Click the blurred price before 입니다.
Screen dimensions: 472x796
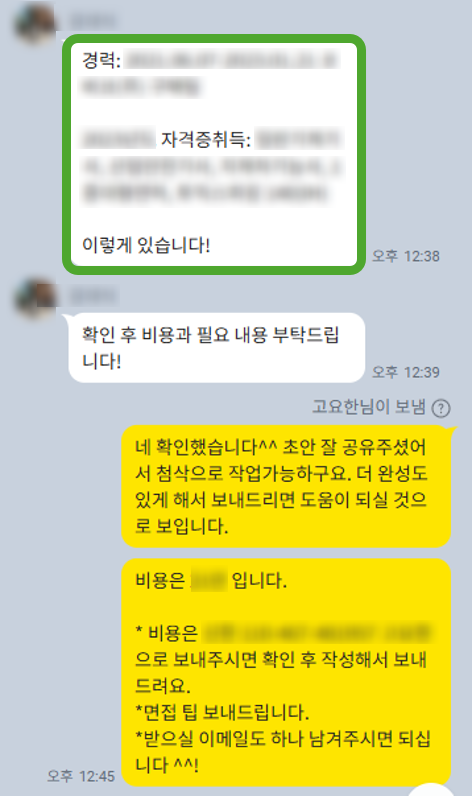[209, 580]
